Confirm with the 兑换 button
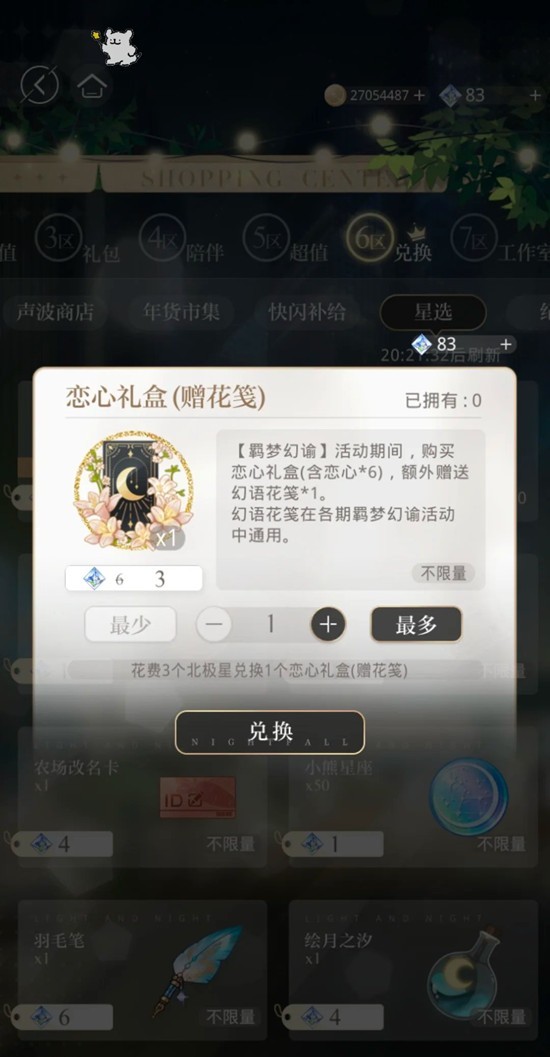This screenshot has height=1057, width=550. (x=270, y=732)
